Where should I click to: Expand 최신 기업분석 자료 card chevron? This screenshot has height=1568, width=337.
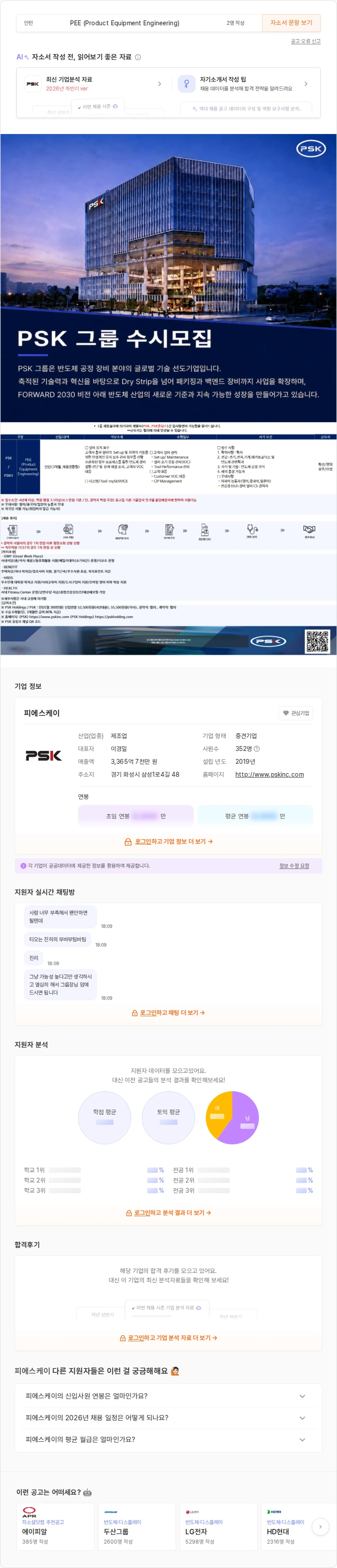(x=159, y=84)
